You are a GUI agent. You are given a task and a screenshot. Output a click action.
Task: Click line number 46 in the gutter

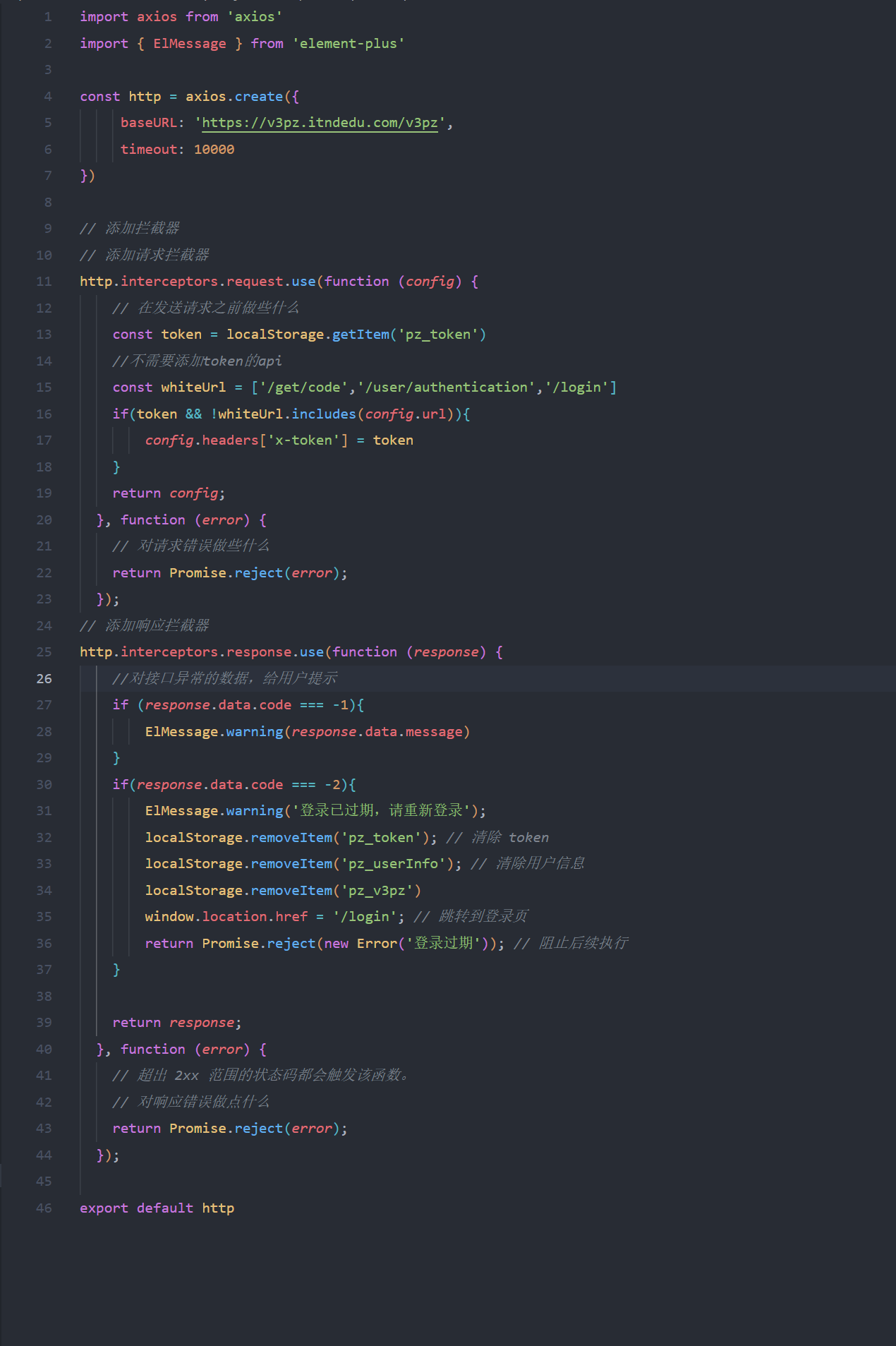(x=44, y=1208)
